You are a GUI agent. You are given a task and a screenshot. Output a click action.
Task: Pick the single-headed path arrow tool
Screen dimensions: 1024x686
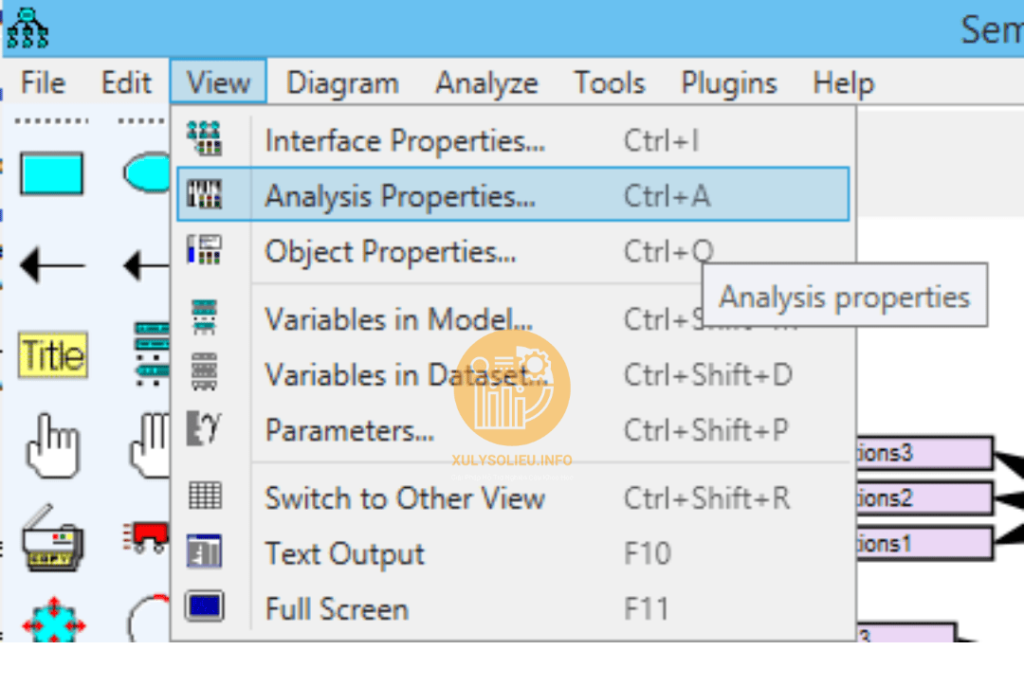point(51,265)
